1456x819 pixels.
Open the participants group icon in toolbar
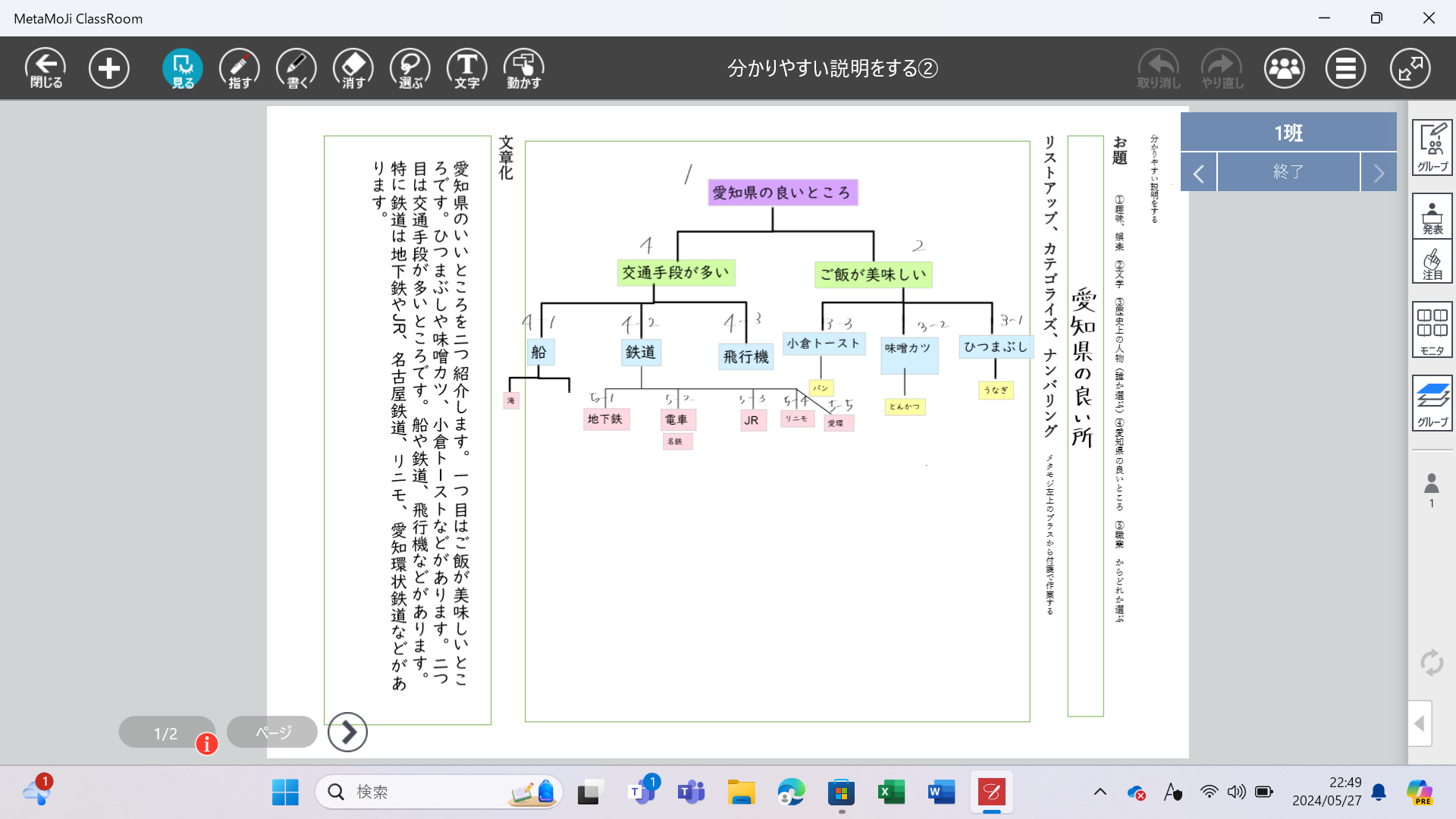click(x=1284, y=68)
